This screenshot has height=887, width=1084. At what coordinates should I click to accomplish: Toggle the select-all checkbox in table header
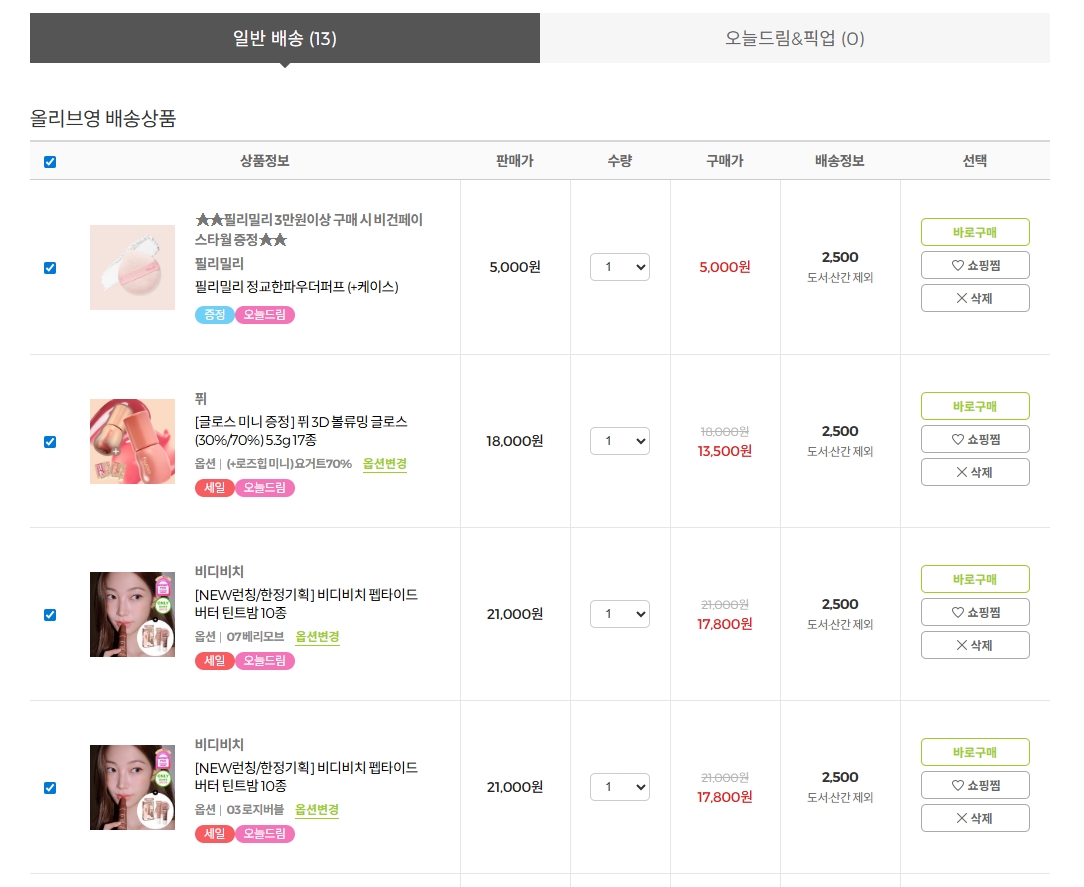tap(50, 162)
